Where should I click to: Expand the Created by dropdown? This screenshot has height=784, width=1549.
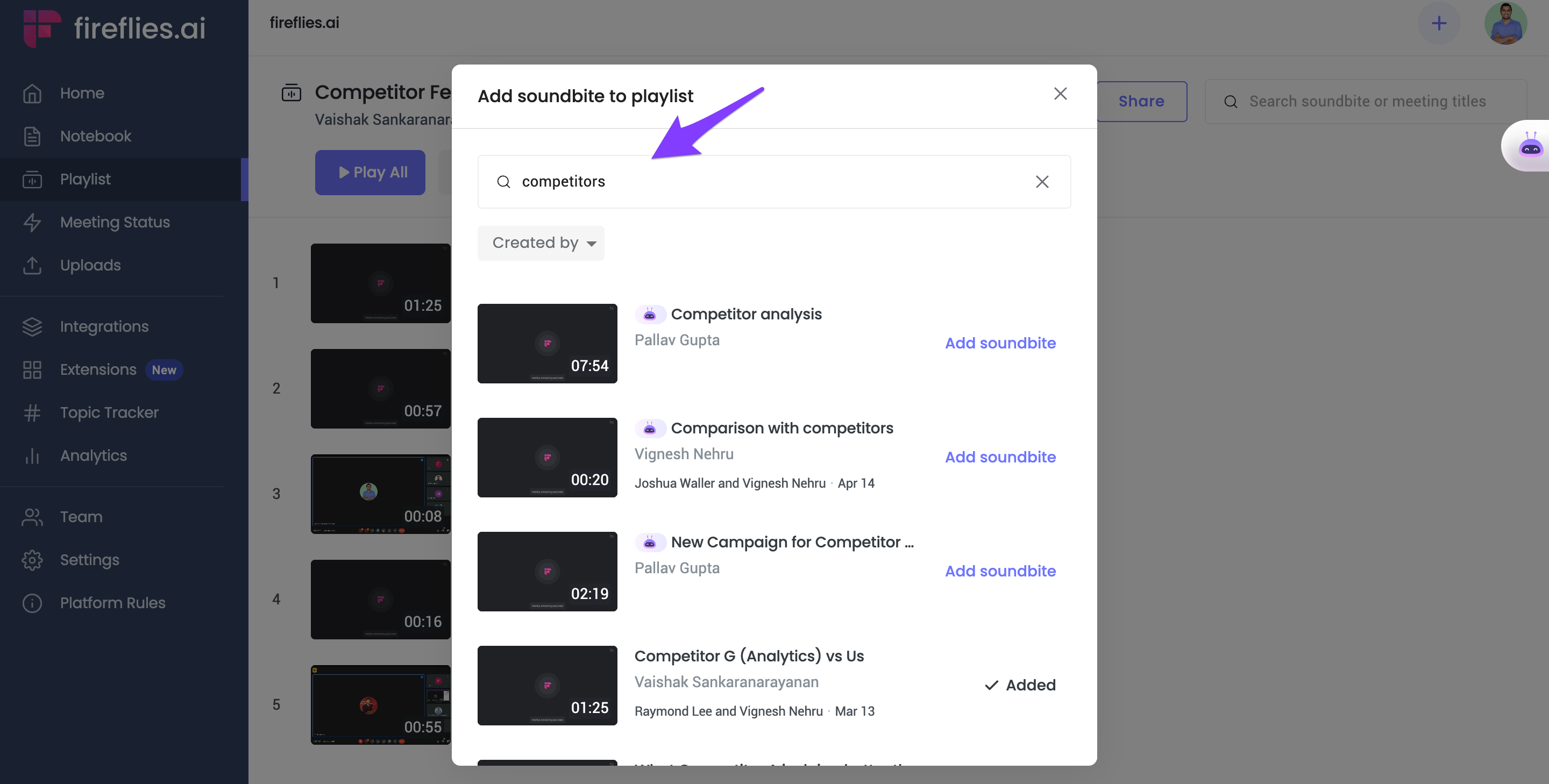click(x=541, y=243)
